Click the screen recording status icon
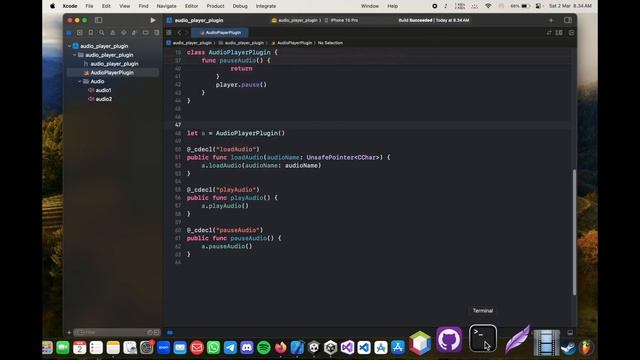Screen dimensions: 640x360 pos(435,6)
